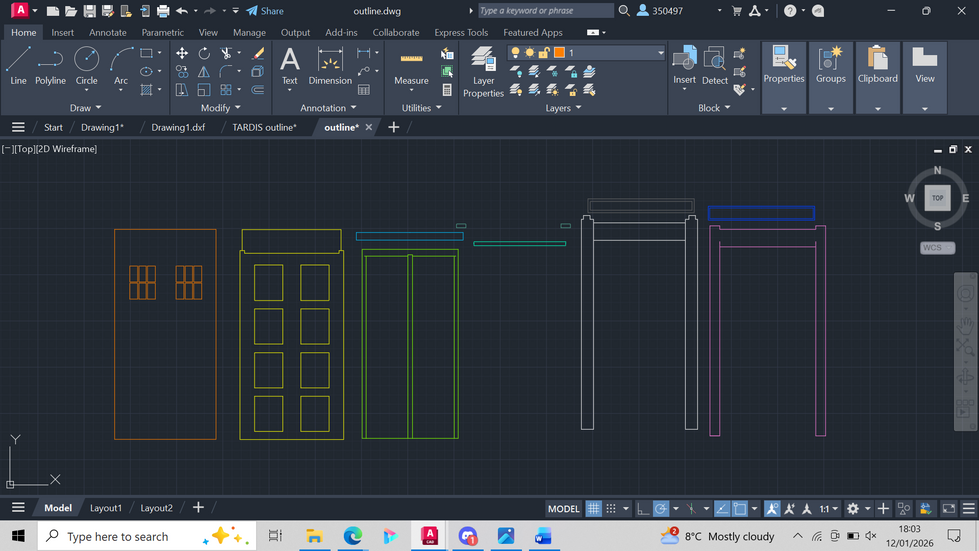Switch to the TARDIS outline* file tab
Screen dimensions: 979x551
click(264, 127)
